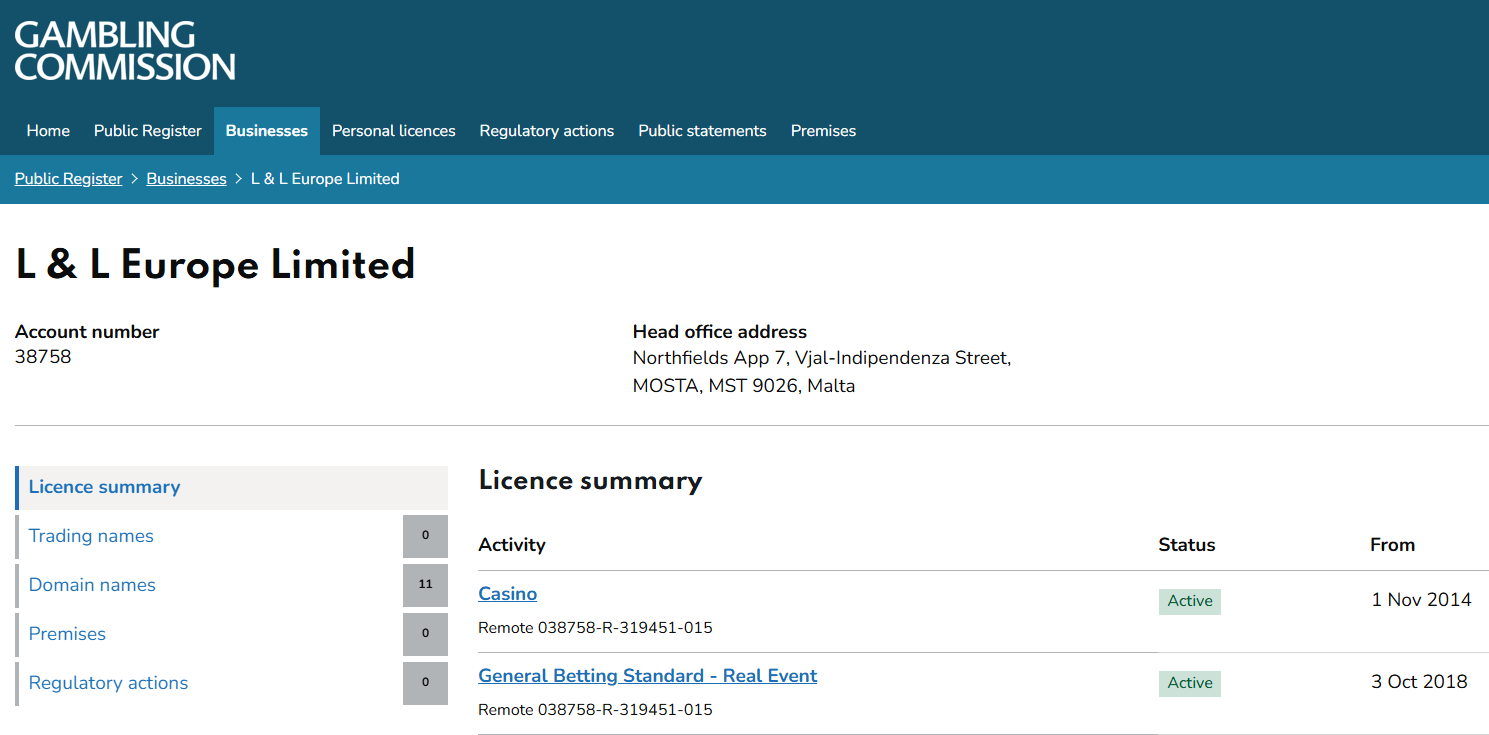Click the Domain names count badge 11
The height and width of the screenshot is (735, 1489).
[425, 585]
